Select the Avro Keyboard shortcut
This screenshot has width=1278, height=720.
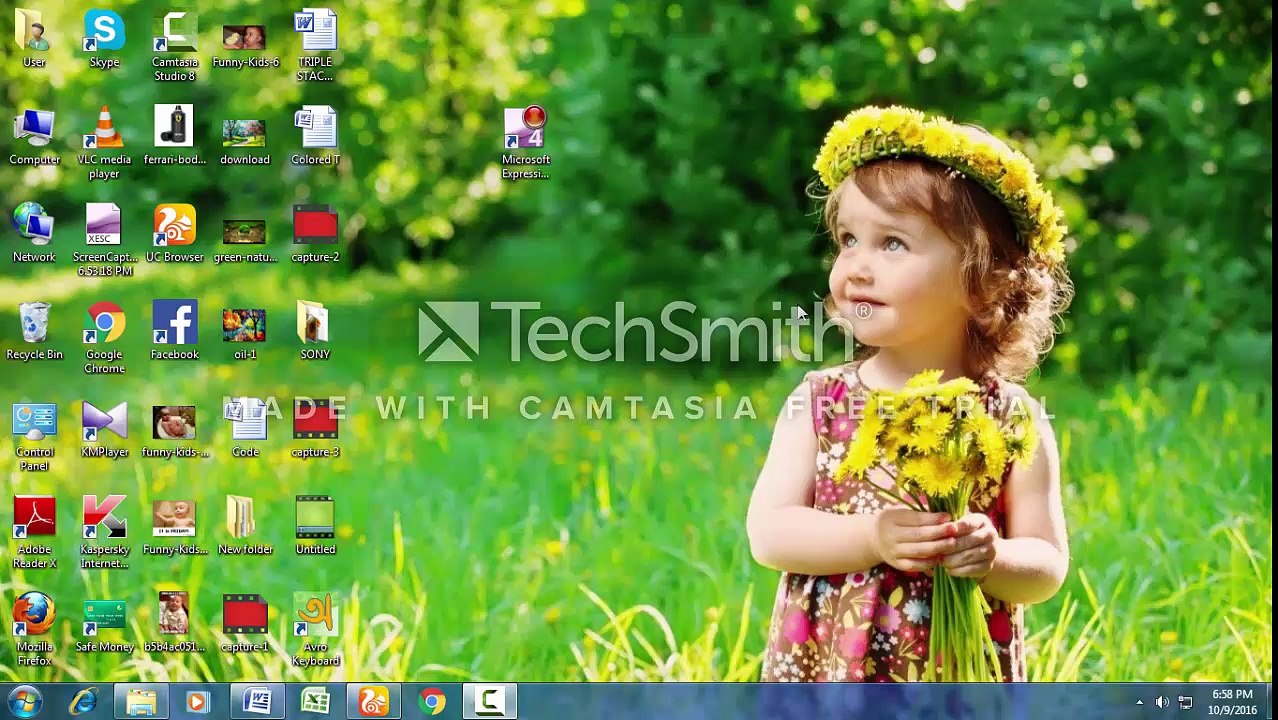(315, 631)
